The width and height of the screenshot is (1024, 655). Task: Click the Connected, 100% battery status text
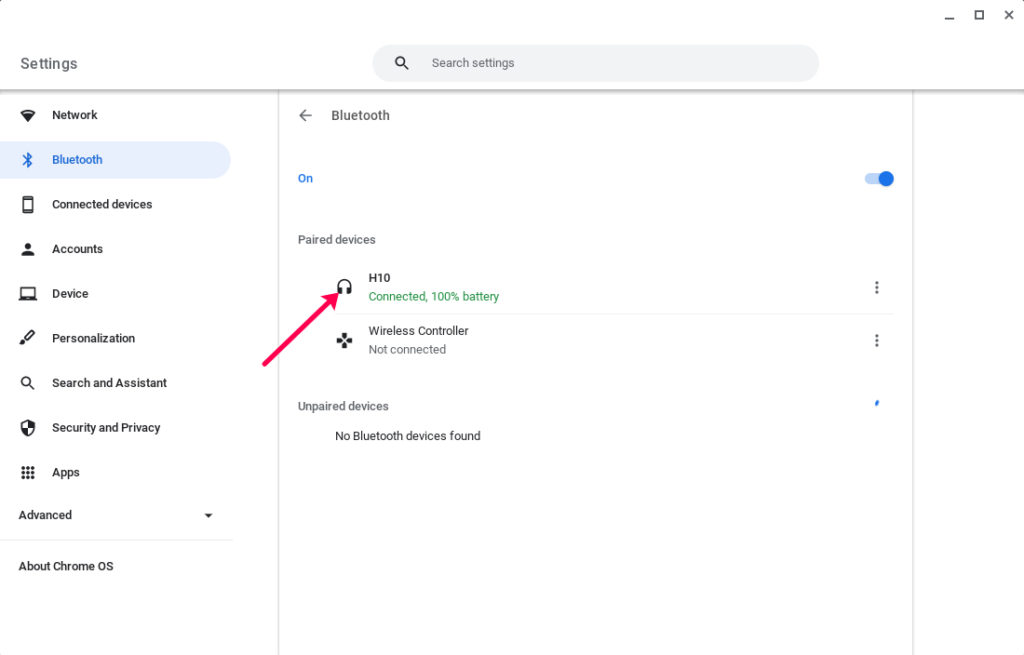tap(434, 296)
